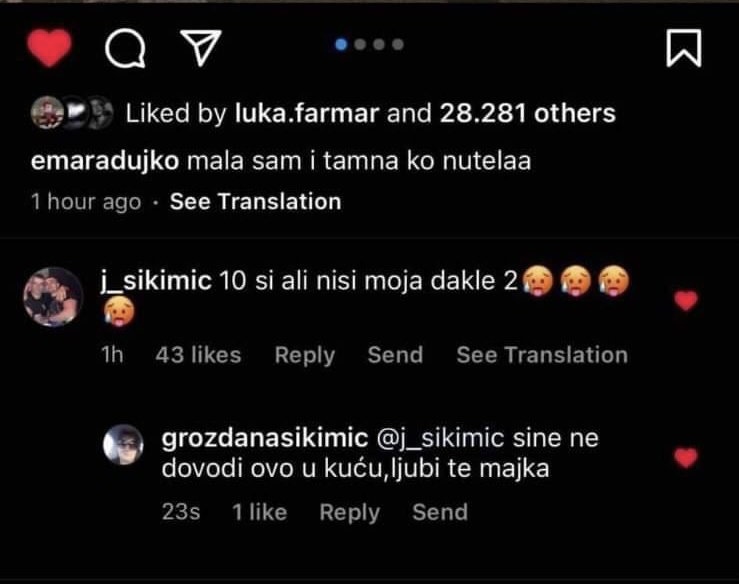
Task: Bookmark this post with save icon
Action: click(684, 47)
